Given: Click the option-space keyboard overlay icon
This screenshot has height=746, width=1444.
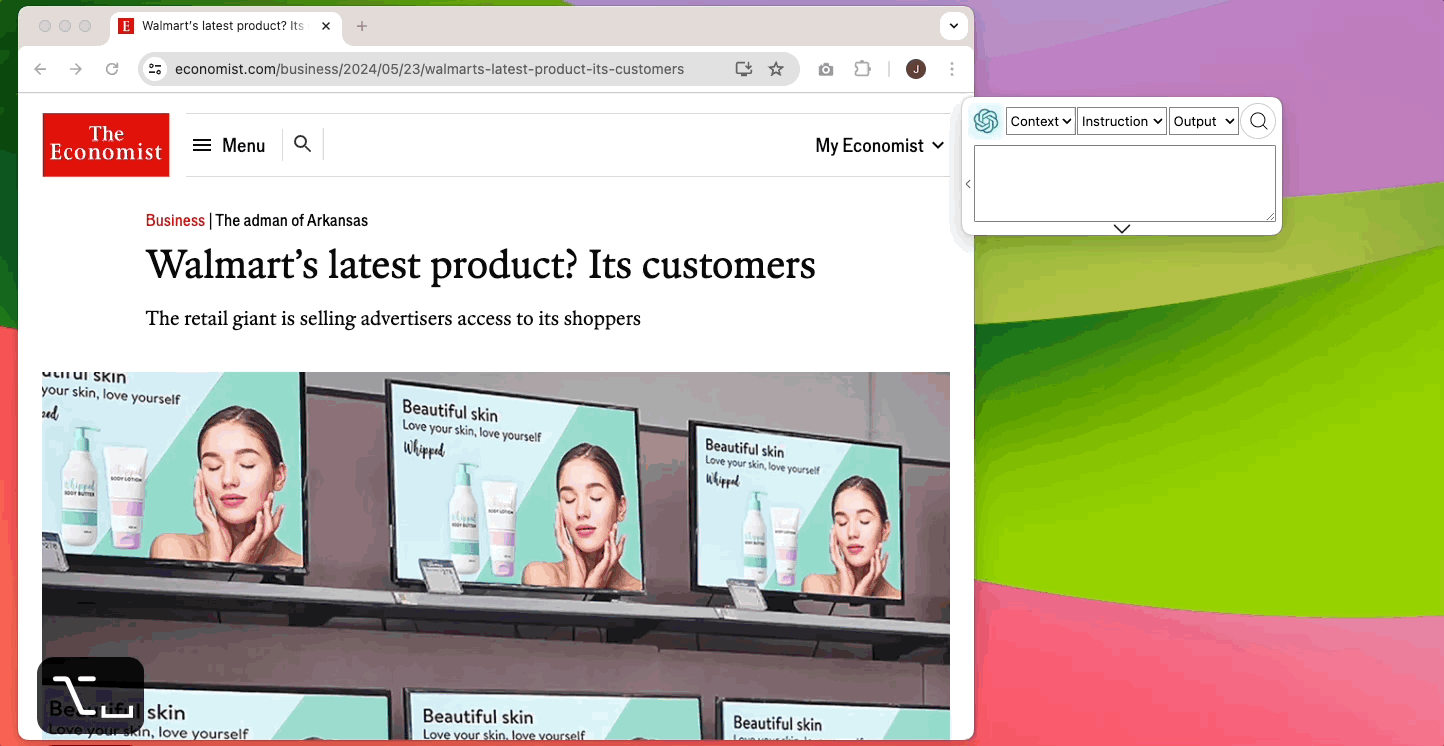Looking at the screenshot, I should pos(91,695).
